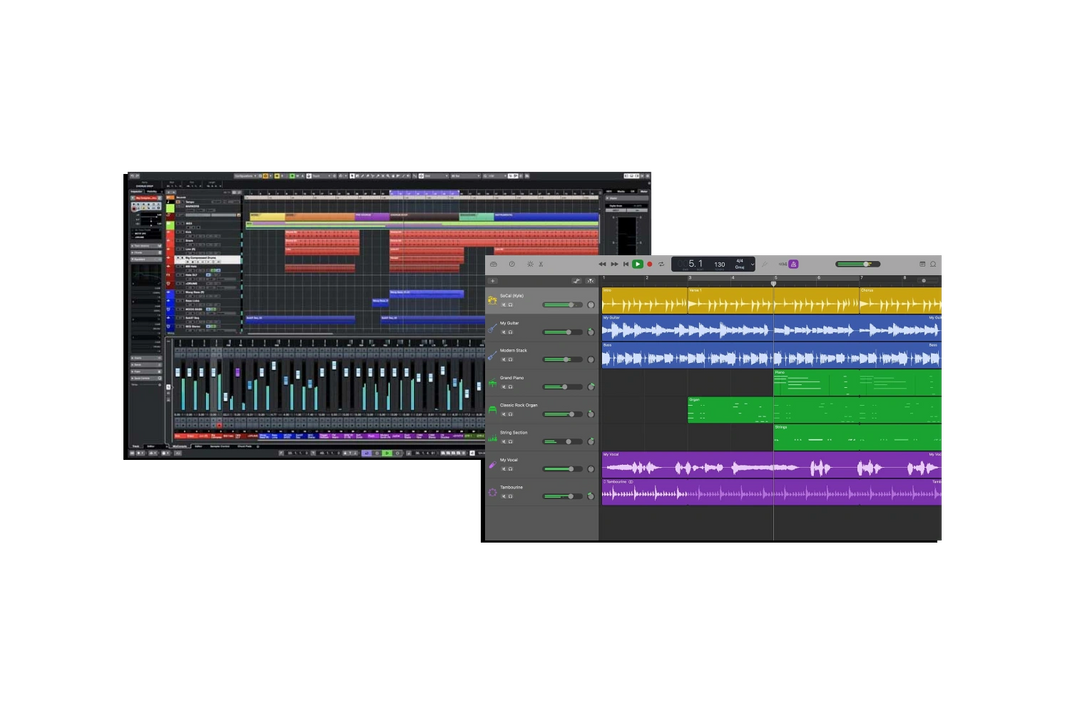The image size is (1070, 713).
Task: Click the playhead marker at bar 5 in the ruler
Action: point(773,281)
